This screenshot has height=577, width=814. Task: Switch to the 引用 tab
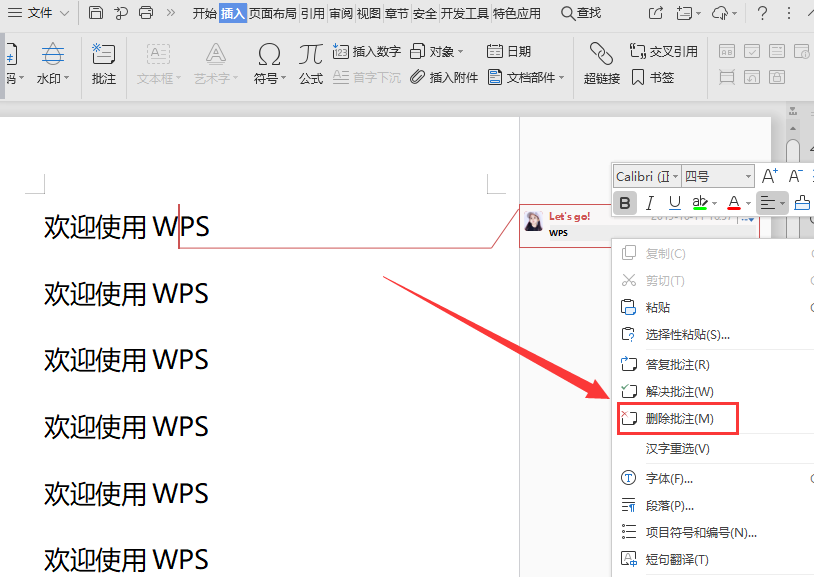click(313, 13)
